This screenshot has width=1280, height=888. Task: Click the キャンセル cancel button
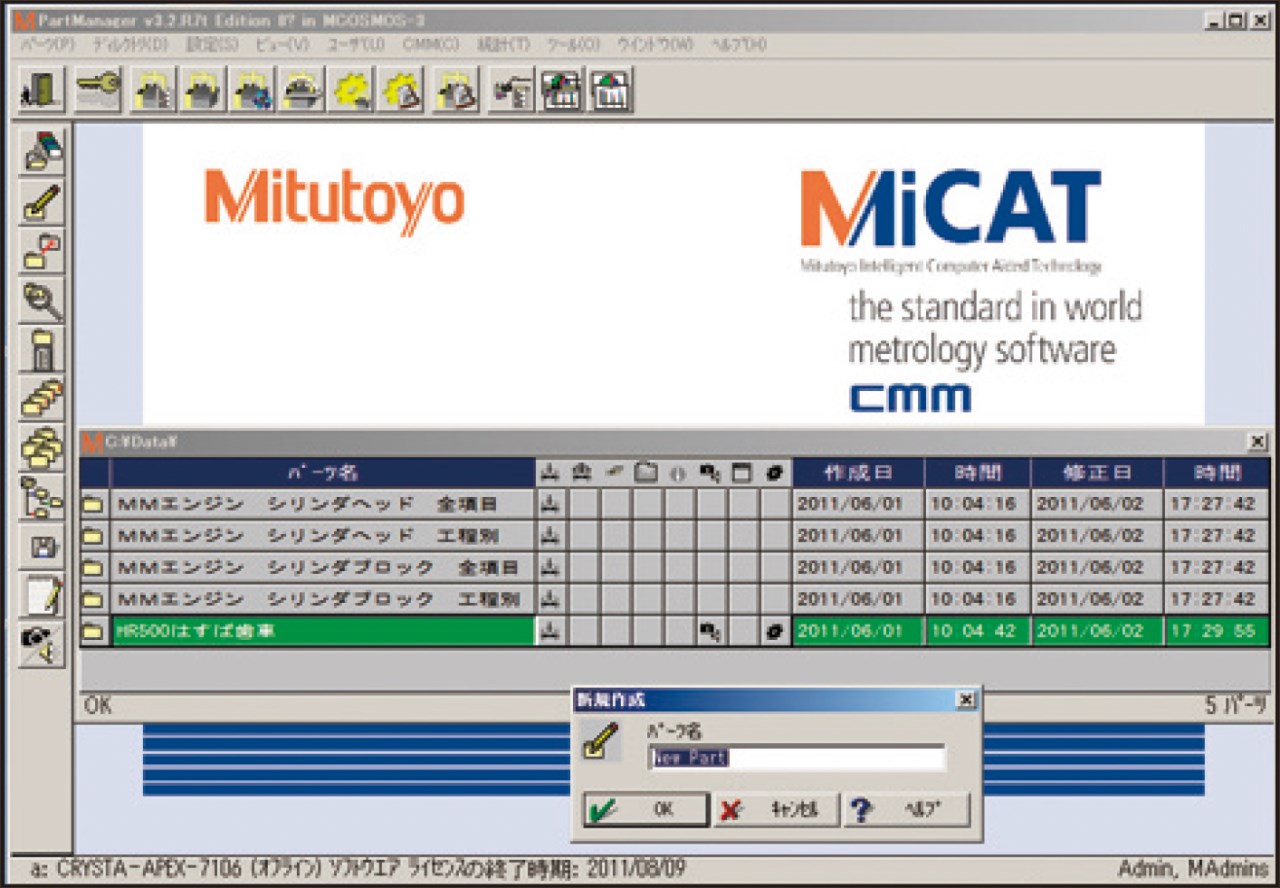click(777, 810)
